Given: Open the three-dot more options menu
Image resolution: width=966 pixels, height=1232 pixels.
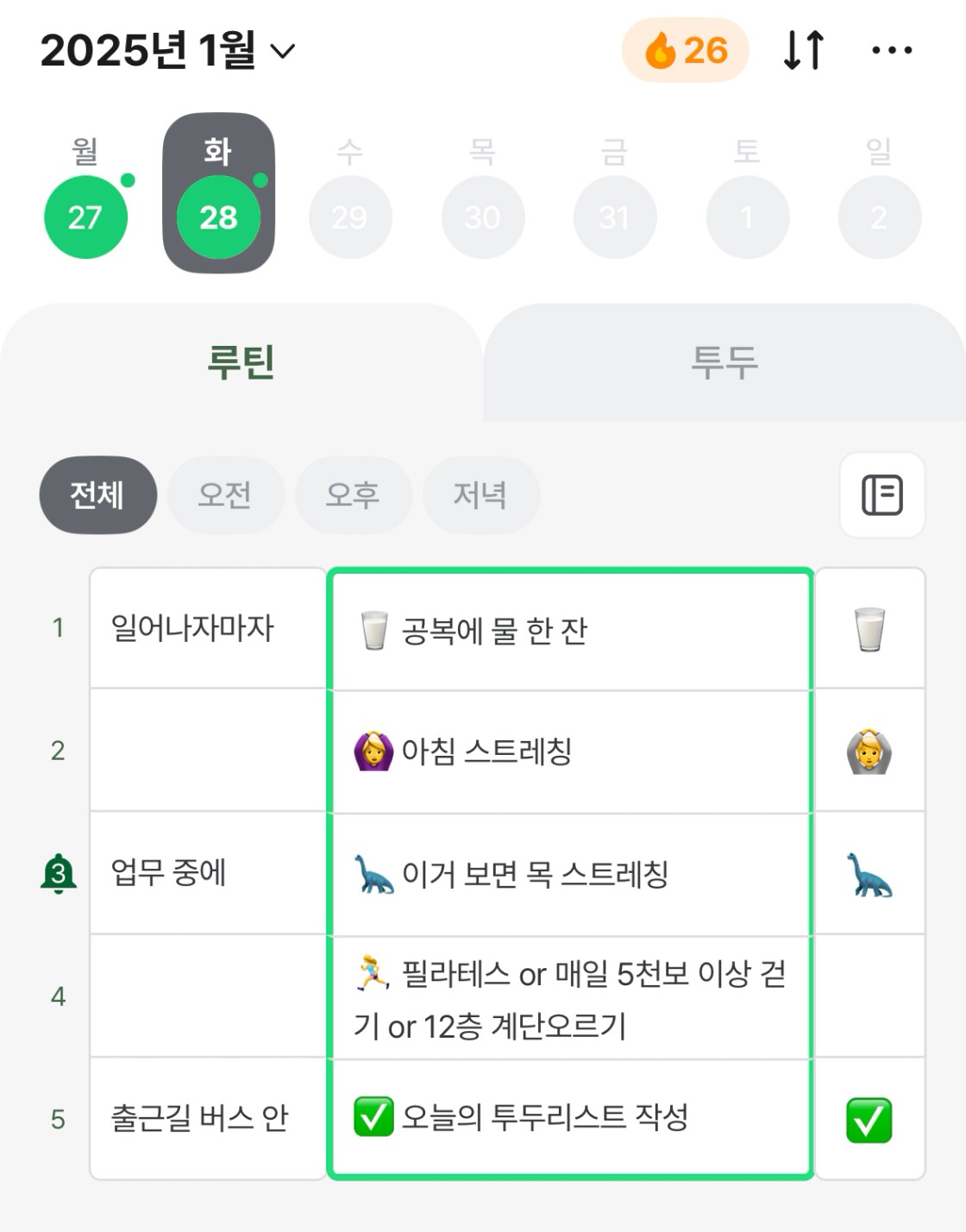Looking at the screenshot, I should pos(892,50).
